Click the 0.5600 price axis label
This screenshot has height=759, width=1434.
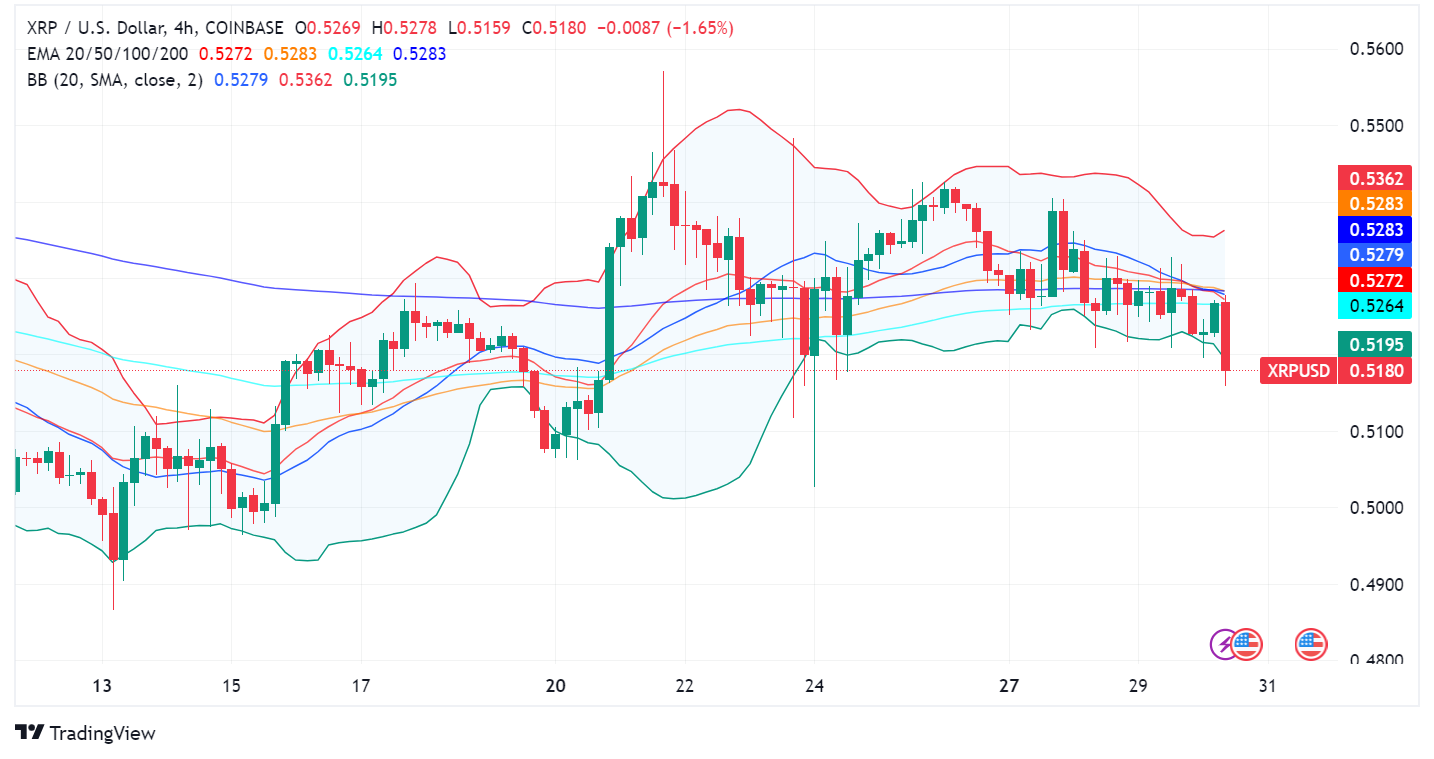tap(1376, 49)
